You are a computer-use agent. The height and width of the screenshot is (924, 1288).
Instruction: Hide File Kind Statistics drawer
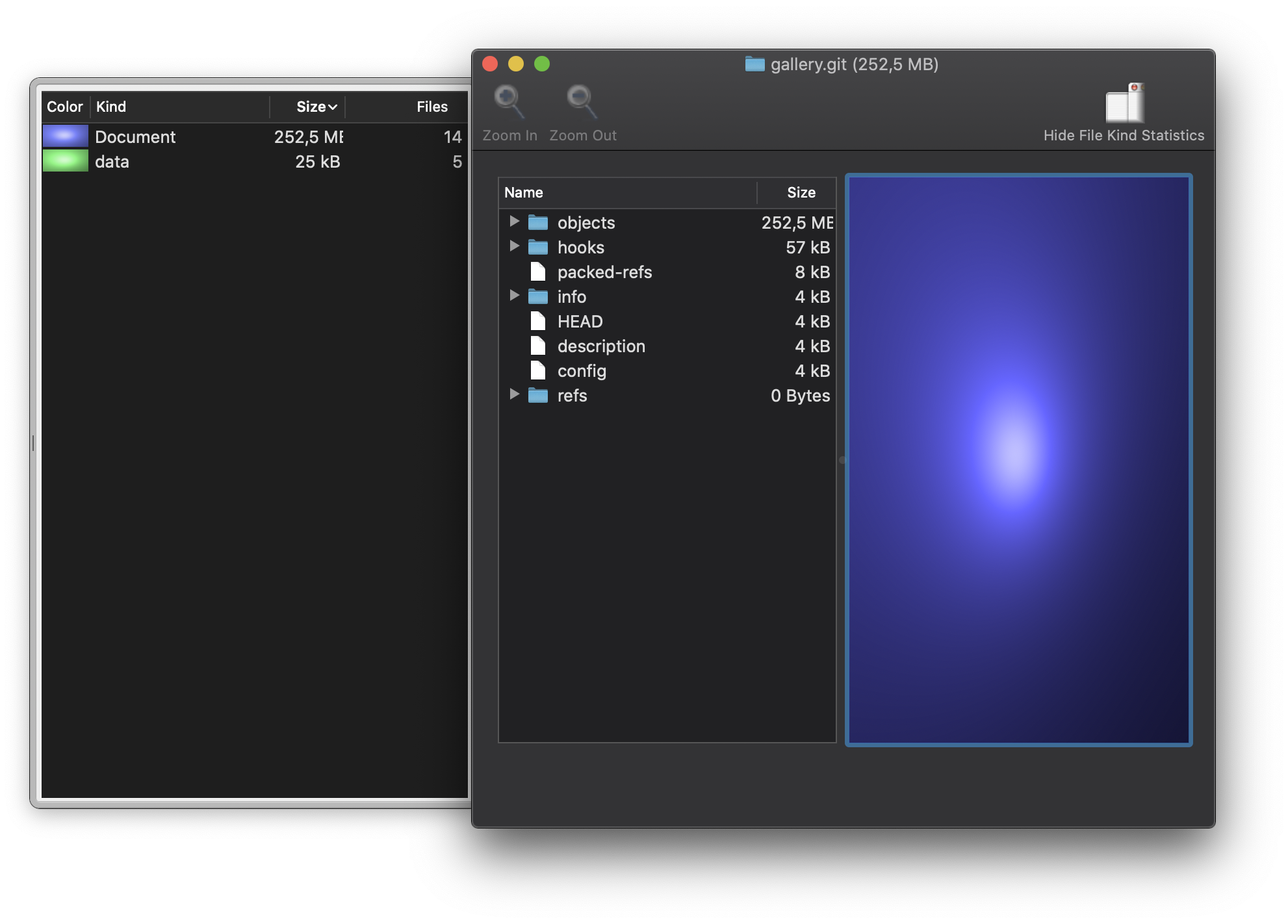[x=1124, y=104]
